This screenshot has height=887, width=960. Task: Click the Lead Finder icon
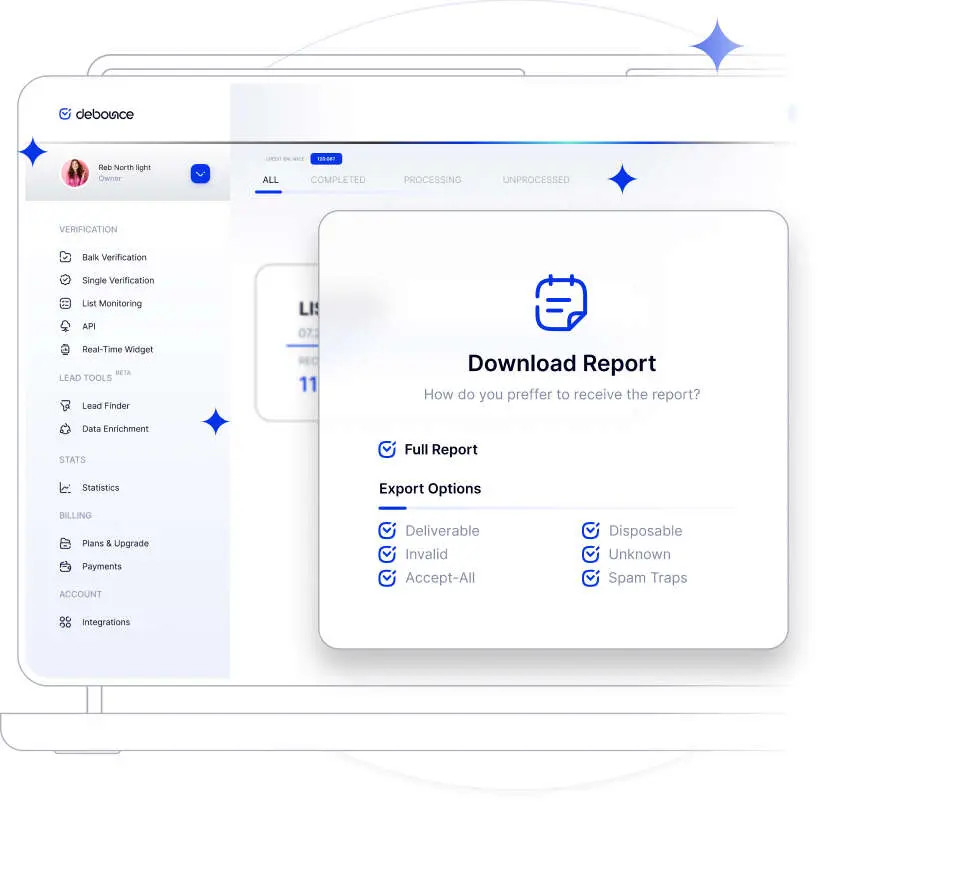66,405
